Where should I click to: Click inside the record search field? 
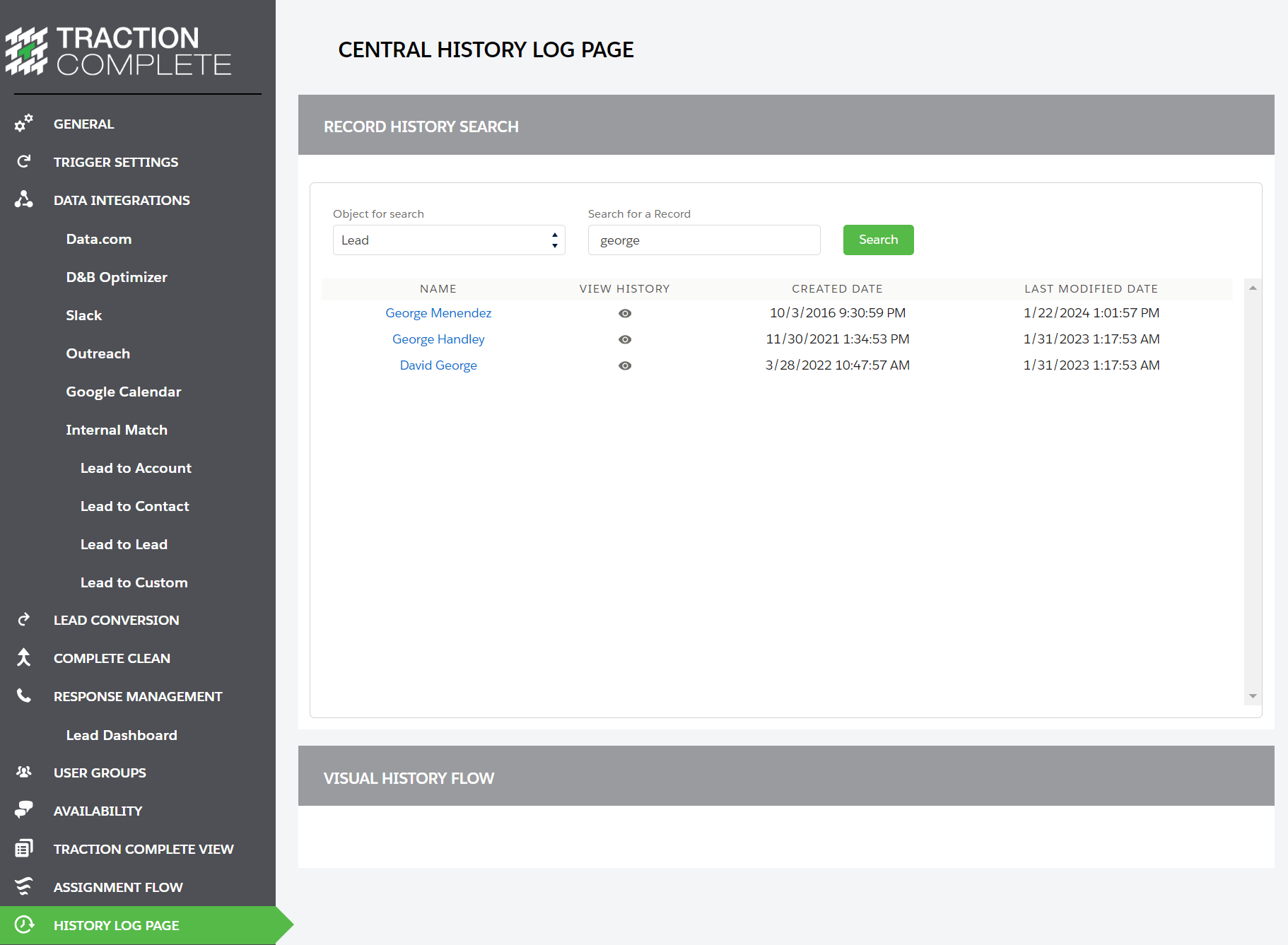[x=703, y=240]
